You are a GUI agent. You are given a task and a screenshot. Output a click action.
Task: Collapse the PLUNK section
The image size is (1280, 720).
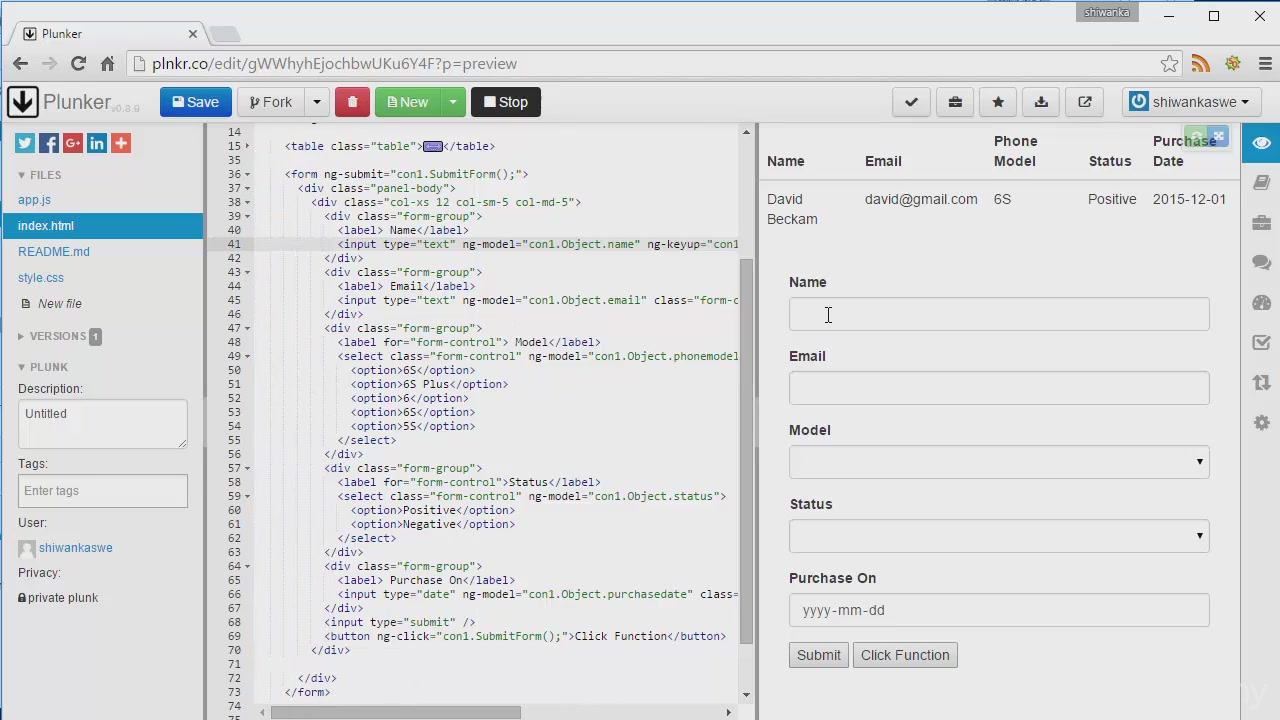[x=43, y=367]
